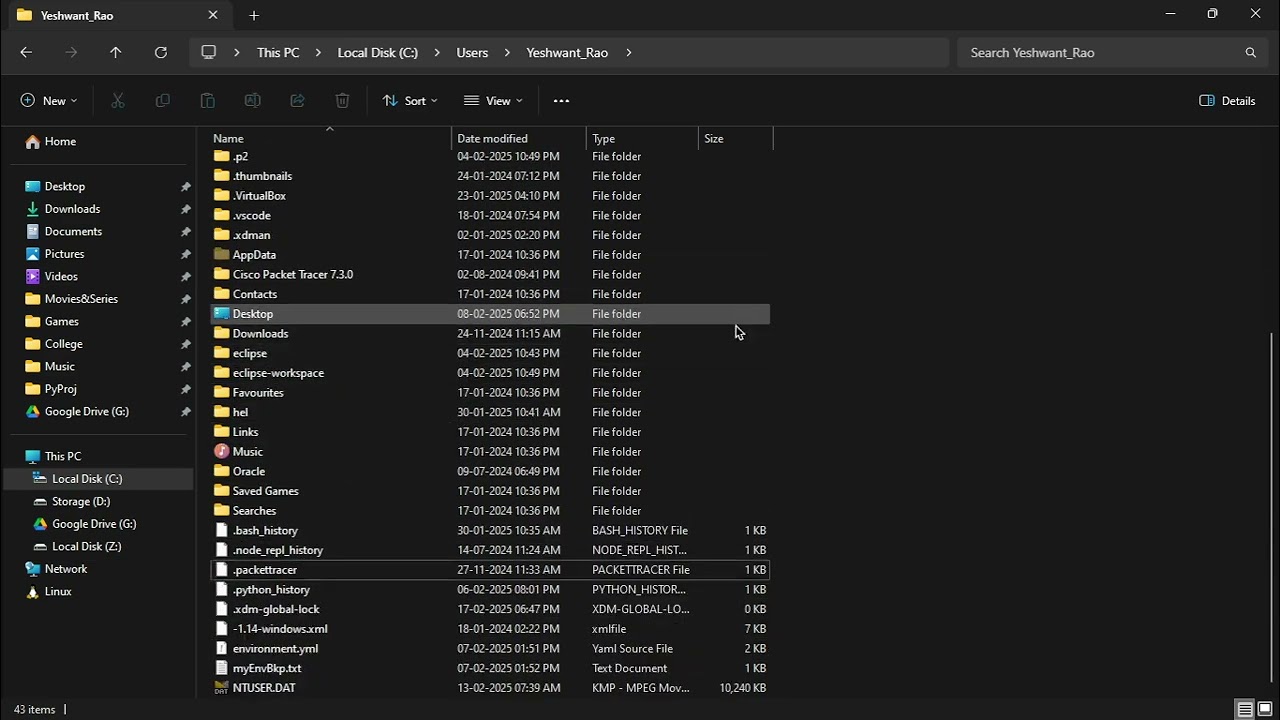Select Storage (D:) in navigation pane
The image size is (1280, 720).
[81, 502]
